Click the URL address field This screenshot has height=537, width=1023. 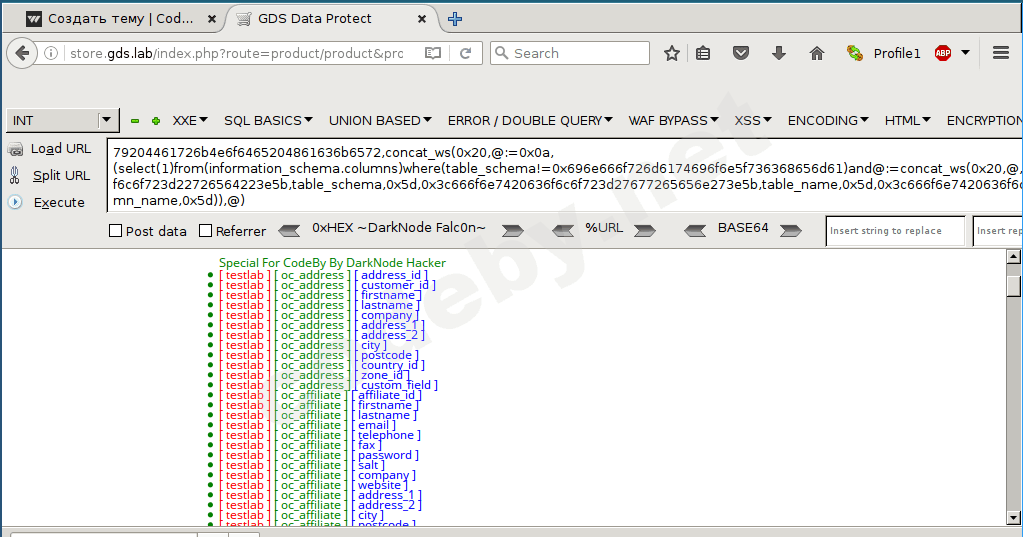(x=236, y=54)
